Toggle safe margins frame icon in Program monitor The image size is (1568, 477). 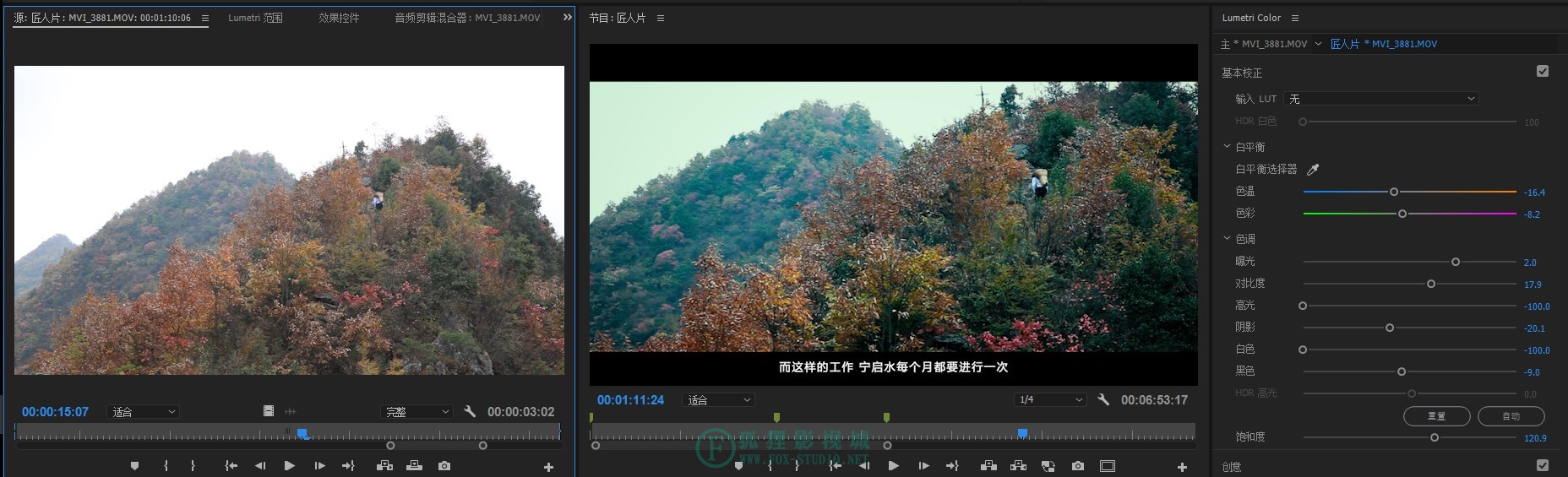pos(1108,466)
